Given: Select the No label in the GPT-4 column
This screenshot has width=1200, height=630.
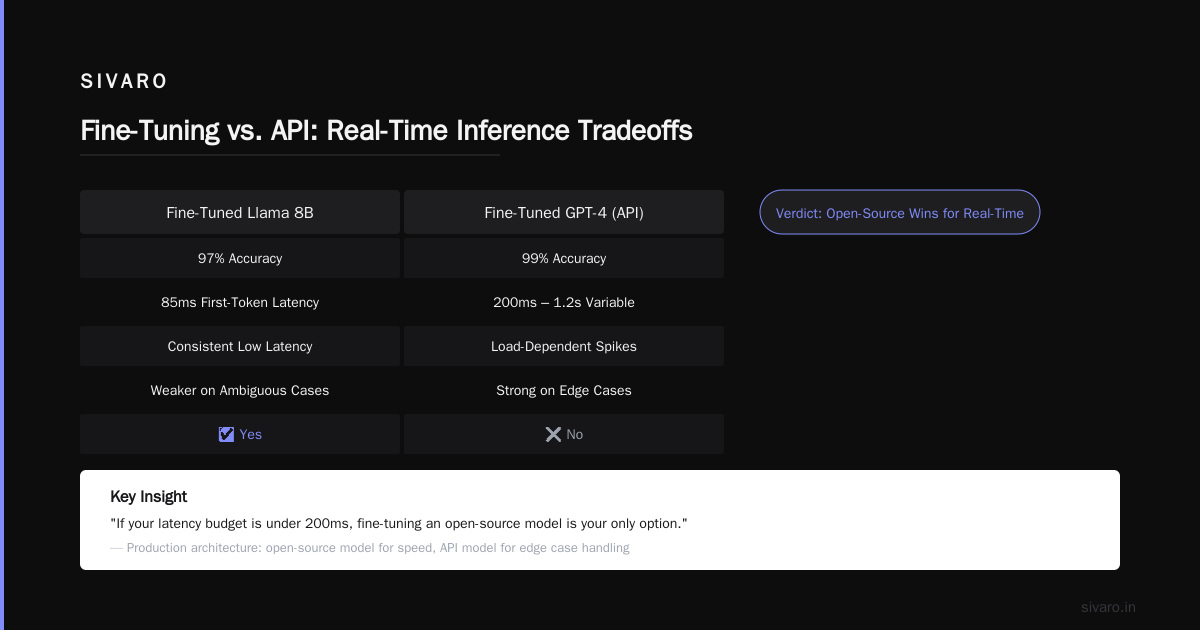Looking at the screenshot, I should pyautogui.click(x=575, y=434).
